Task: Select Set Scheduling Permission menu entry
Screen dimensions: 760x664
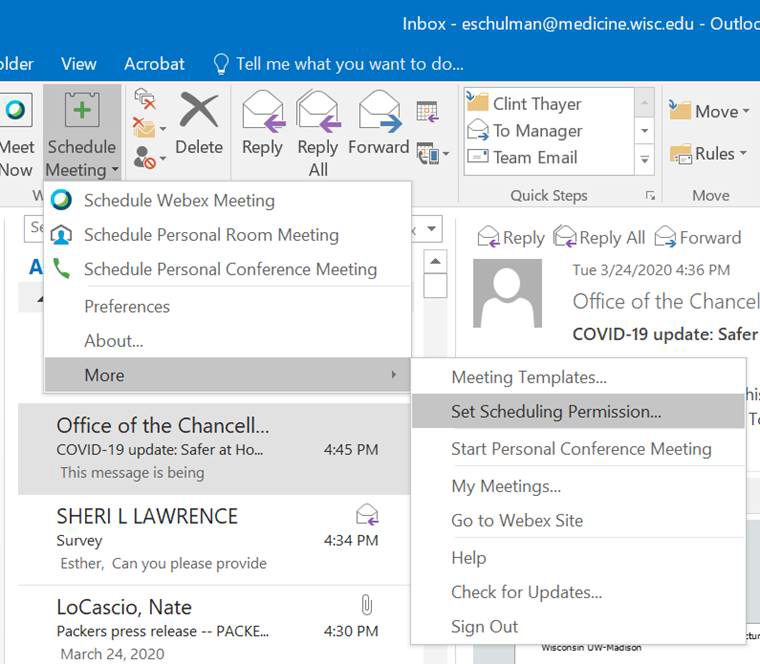Action: 556,411
